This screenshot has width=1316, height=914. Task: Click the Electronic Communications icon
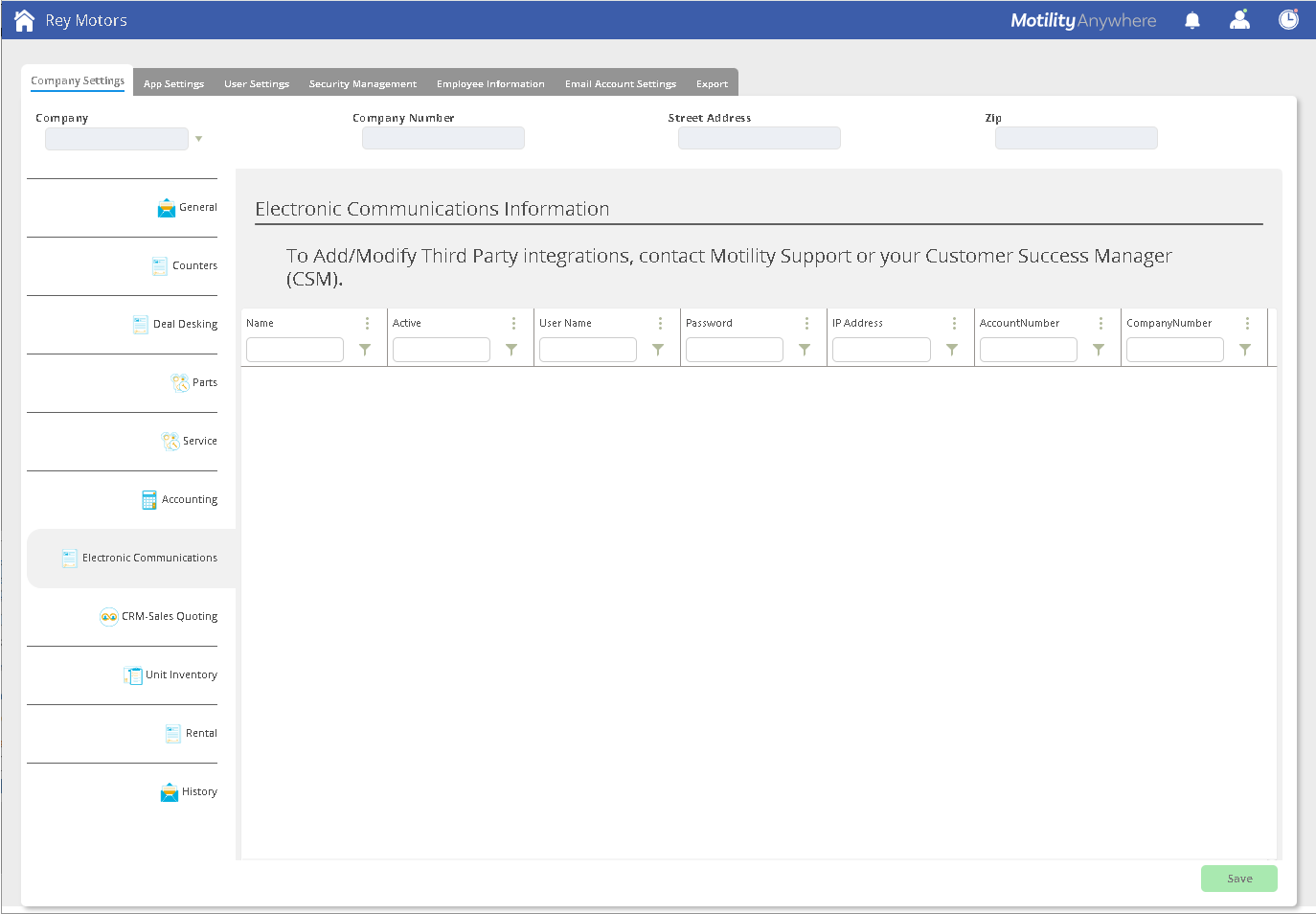tap(70, 559)
